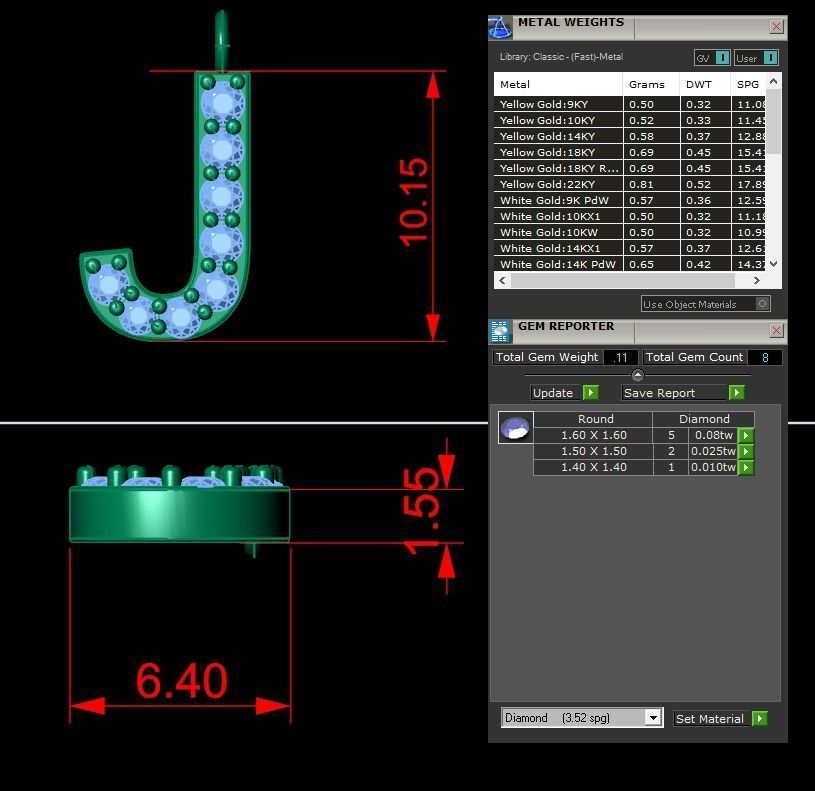Click the 0.010tw weight cell
The image size is (815, 791).
coord(713,467)
